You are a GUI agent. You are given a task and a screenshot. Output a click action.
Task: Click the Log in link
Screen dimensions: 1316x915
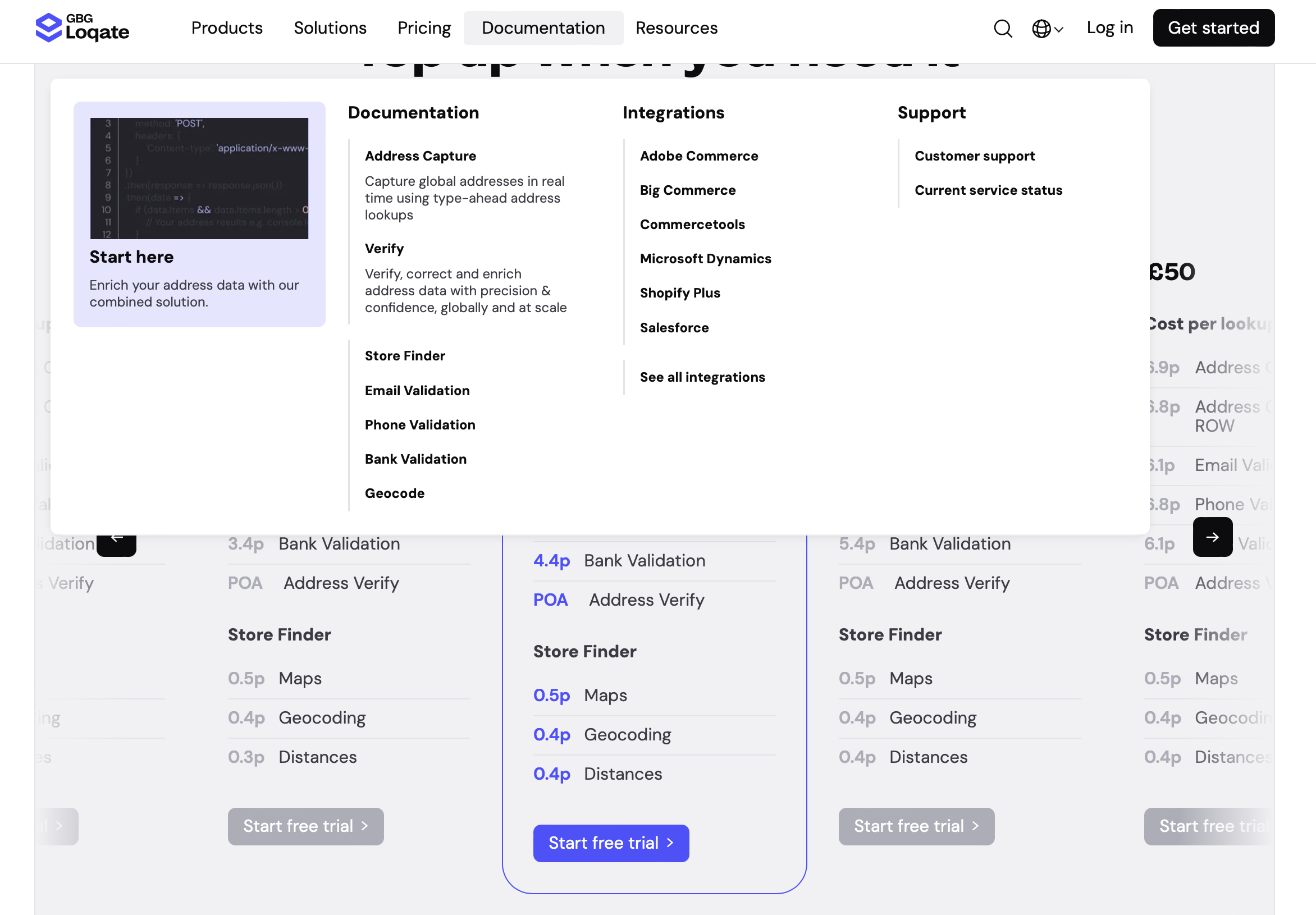pyautogui.click(x=1109, y=28)
